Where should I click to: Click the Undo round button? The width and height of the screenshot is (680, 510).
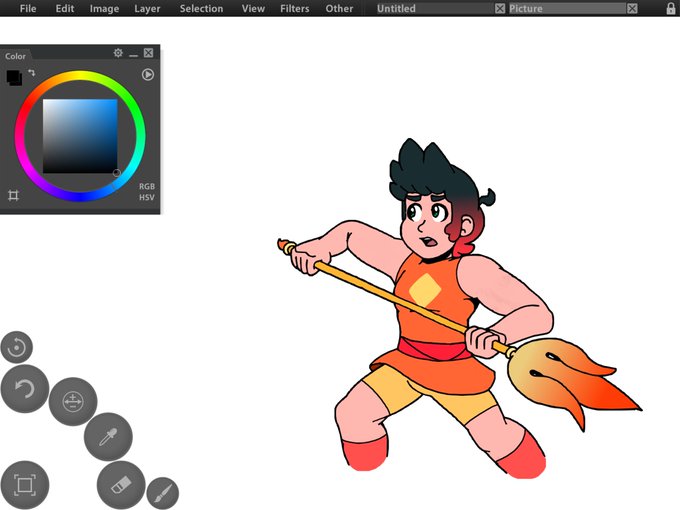(x=24, y=389)
